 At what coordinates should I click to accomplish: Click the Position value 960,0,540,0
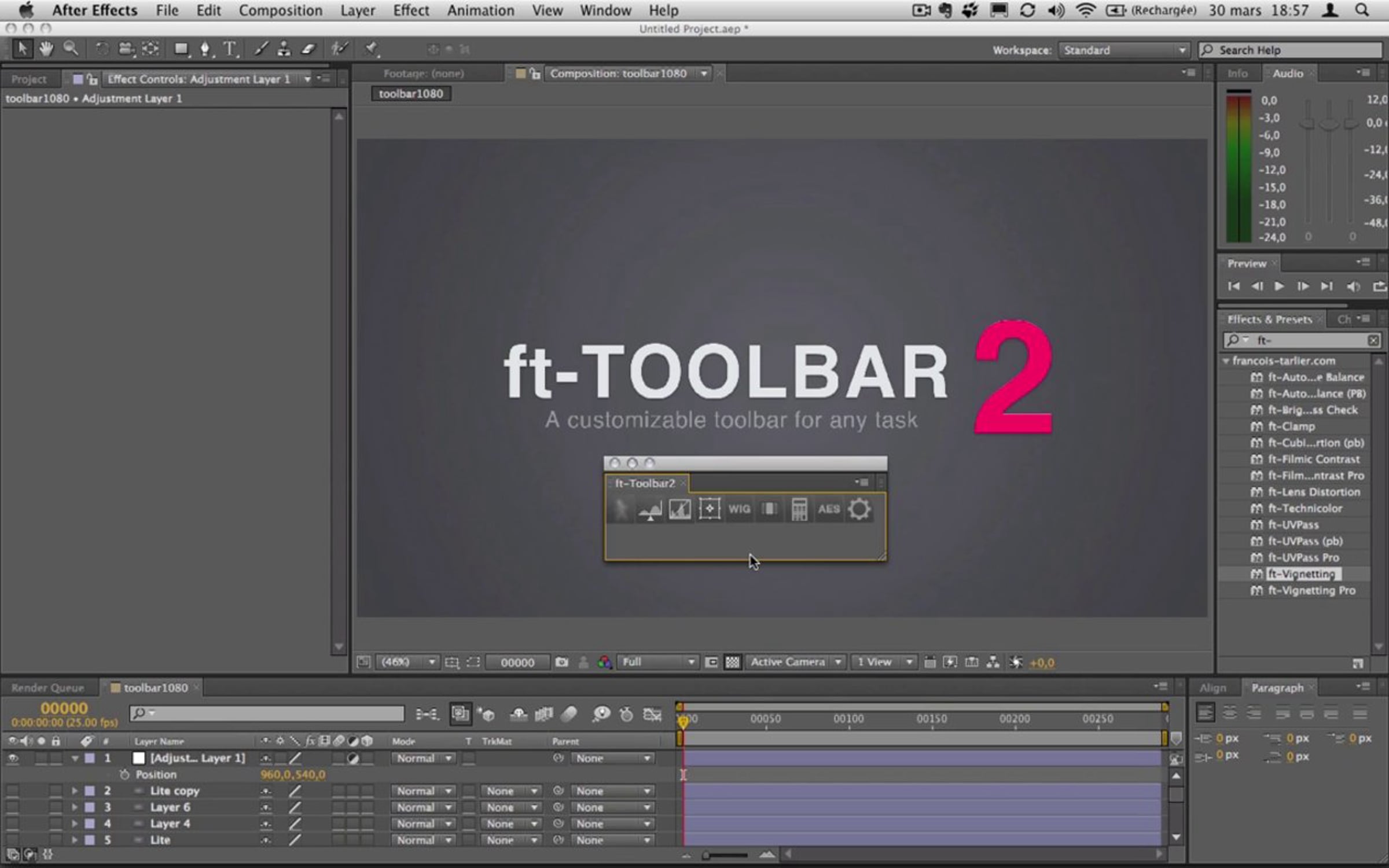pyautogui.click(x=293, y=774)
